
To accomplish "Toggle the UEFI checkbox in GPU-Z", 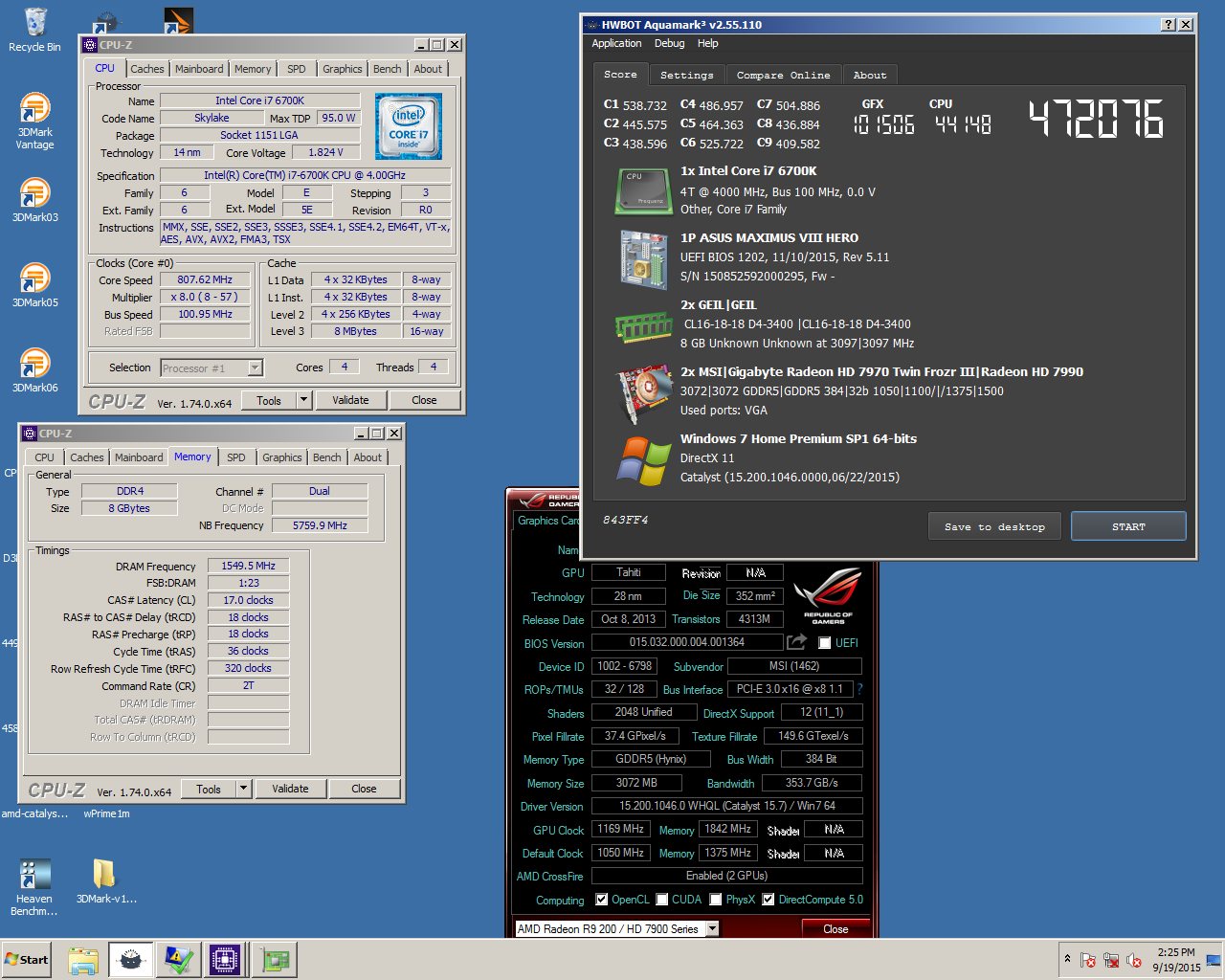I will click(x=824, y=643).
